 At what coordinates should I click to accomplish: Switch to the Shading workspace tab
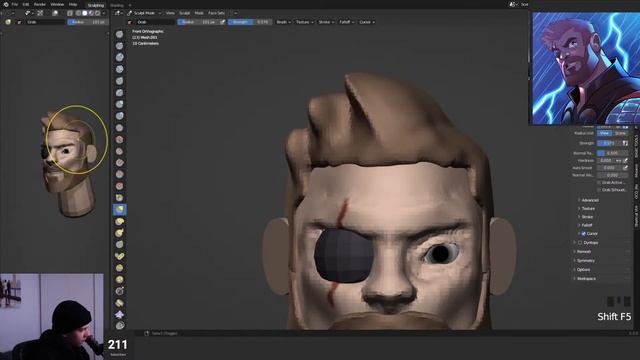tap(117, 5)
